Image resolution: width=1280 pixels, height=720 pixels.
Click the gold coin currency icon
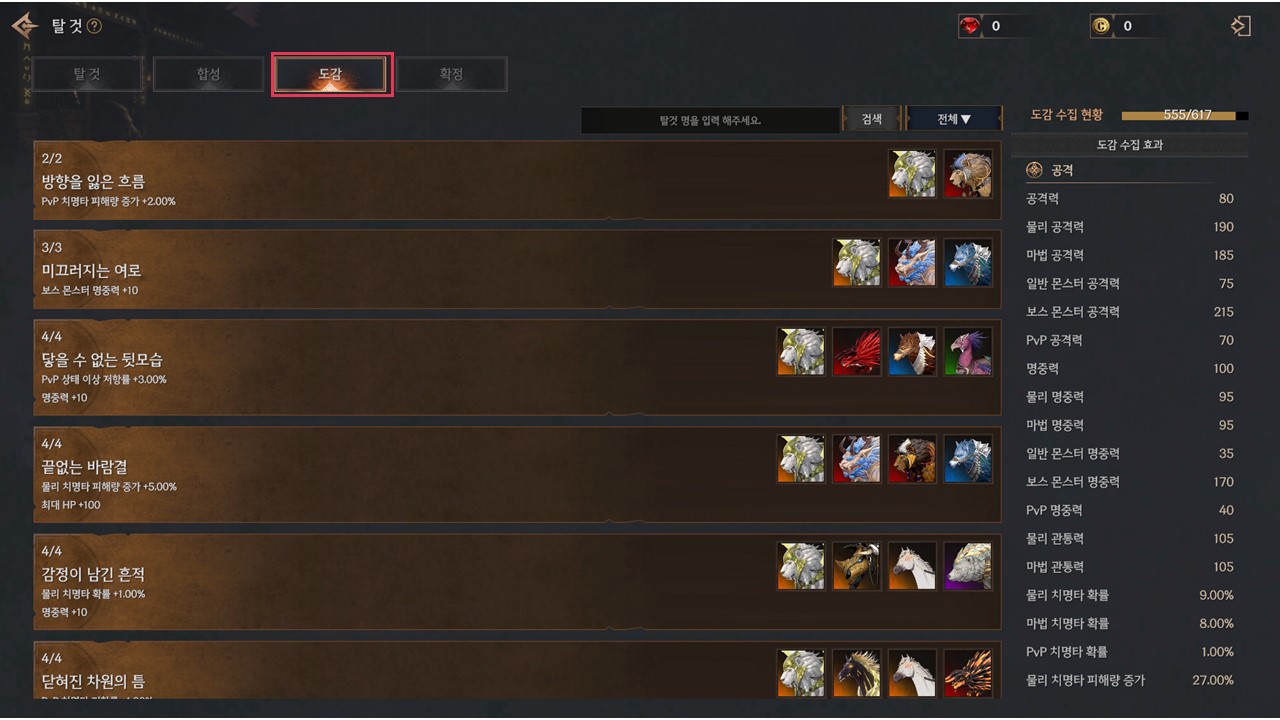[x=1101, y=27]
